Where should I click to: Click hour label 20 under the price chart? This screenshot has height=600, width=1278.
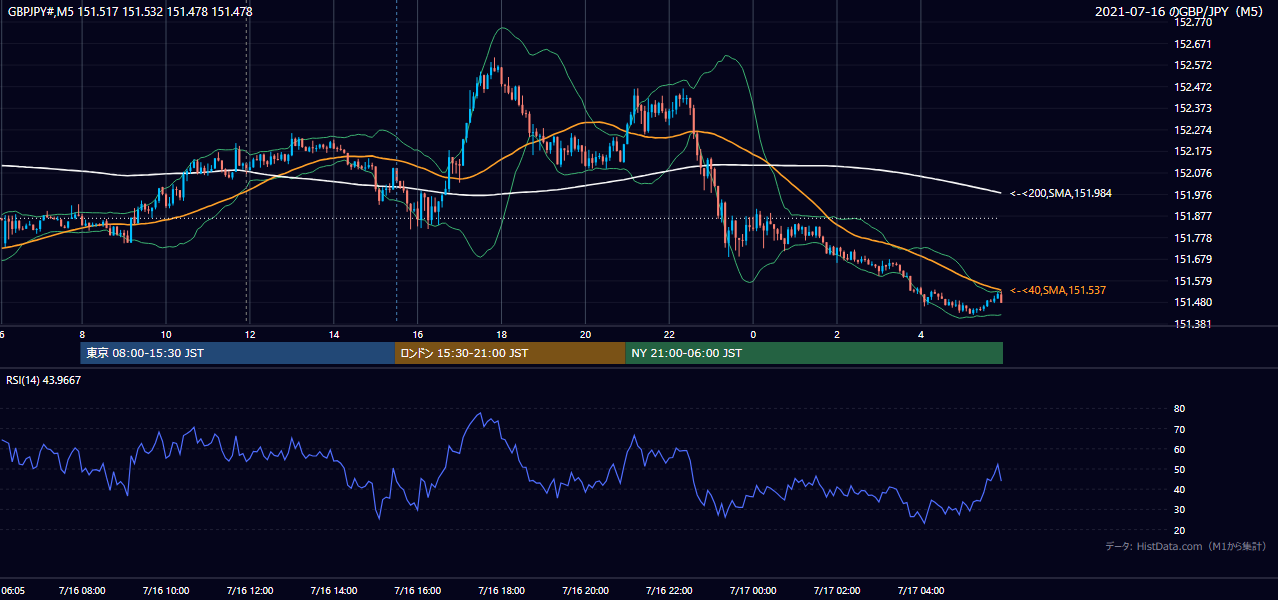[x=586, y=334]
